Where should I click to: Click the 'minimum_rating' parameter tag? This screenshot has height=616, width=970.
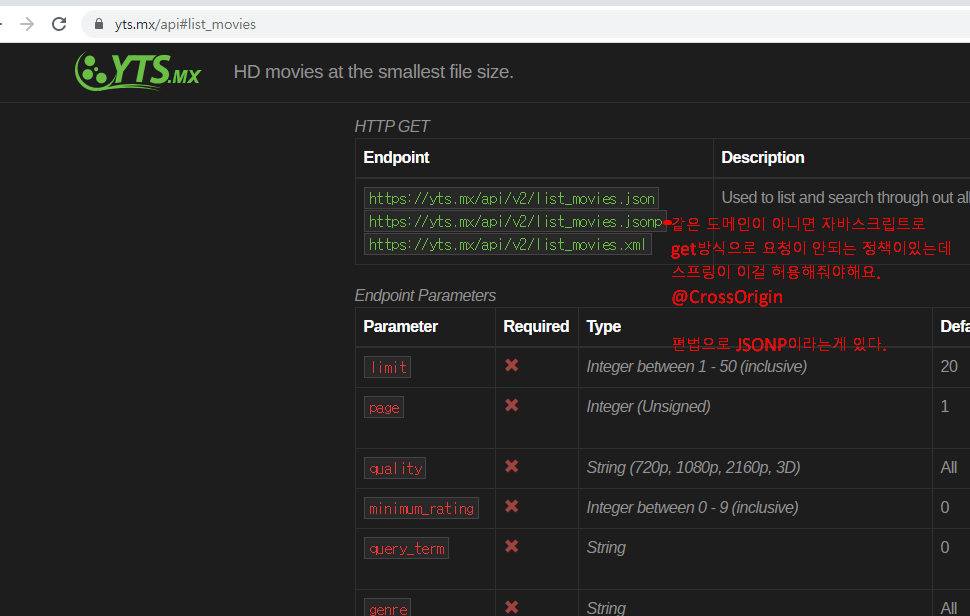tap(421, 508)
